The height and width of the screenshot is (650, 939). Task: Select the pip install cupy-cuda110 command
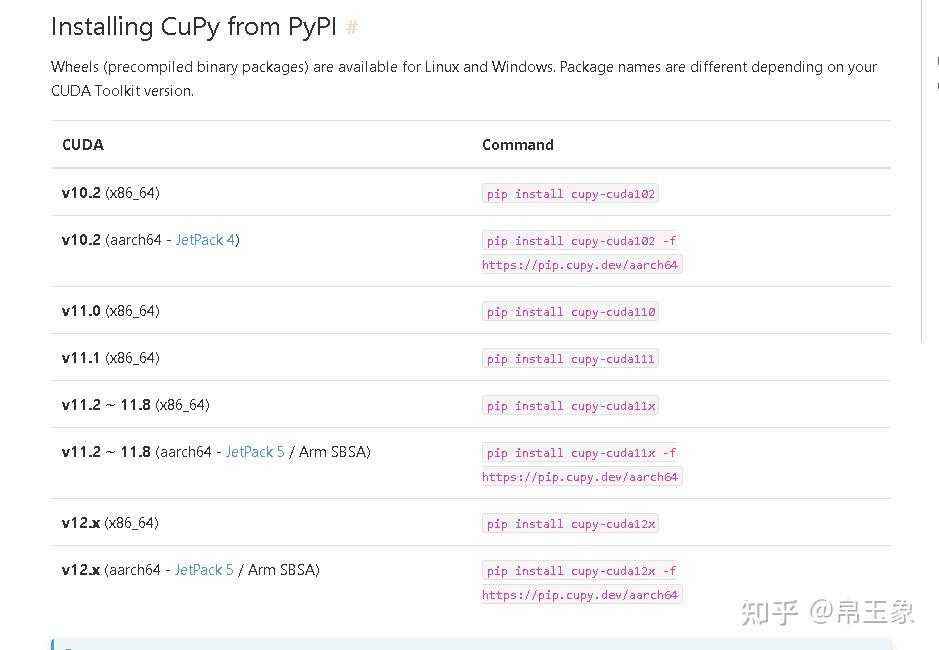pos(569,311)
